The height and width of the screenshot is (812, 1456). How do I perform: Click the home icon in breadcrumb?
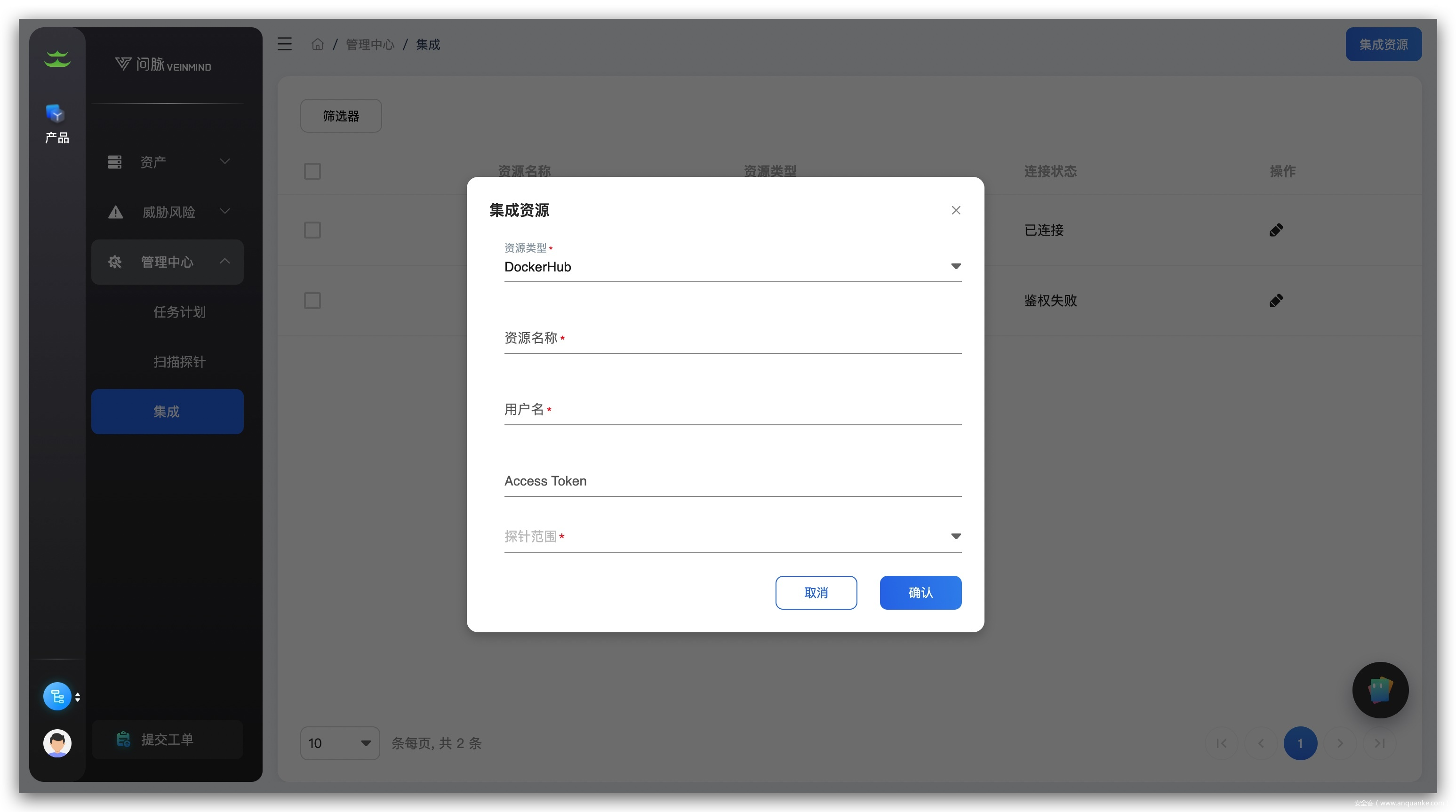(x=318, y=44)
